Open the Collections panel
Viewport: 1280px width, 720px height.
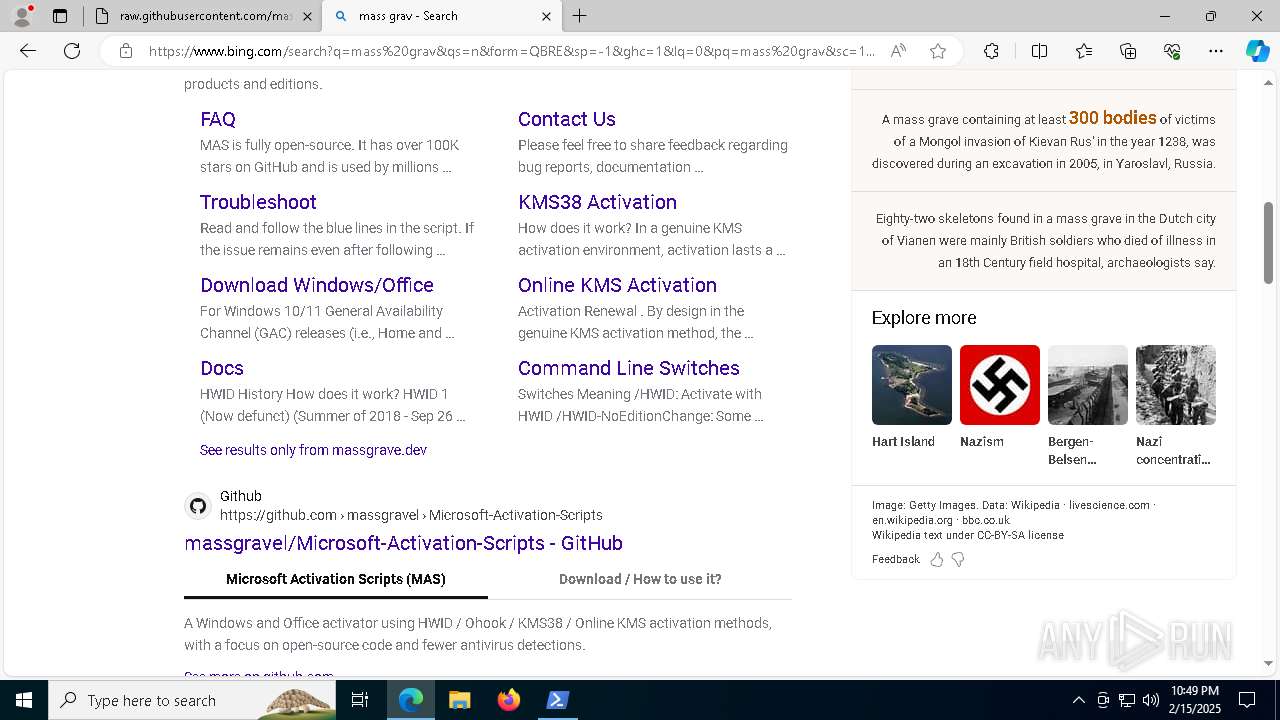[x=1128, y=51]
